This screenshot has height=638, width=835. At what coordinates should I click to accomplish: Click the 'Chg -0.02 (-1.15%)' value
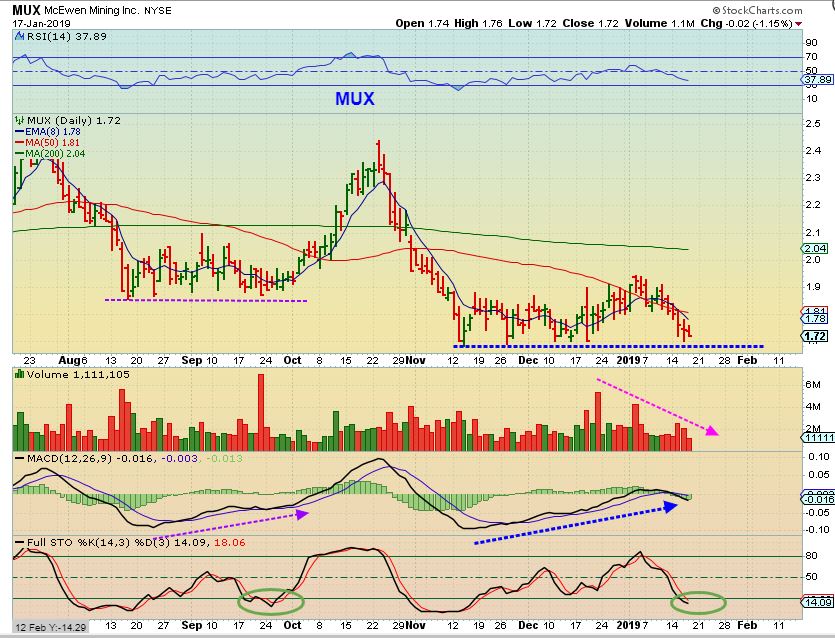tap(746, 23)
